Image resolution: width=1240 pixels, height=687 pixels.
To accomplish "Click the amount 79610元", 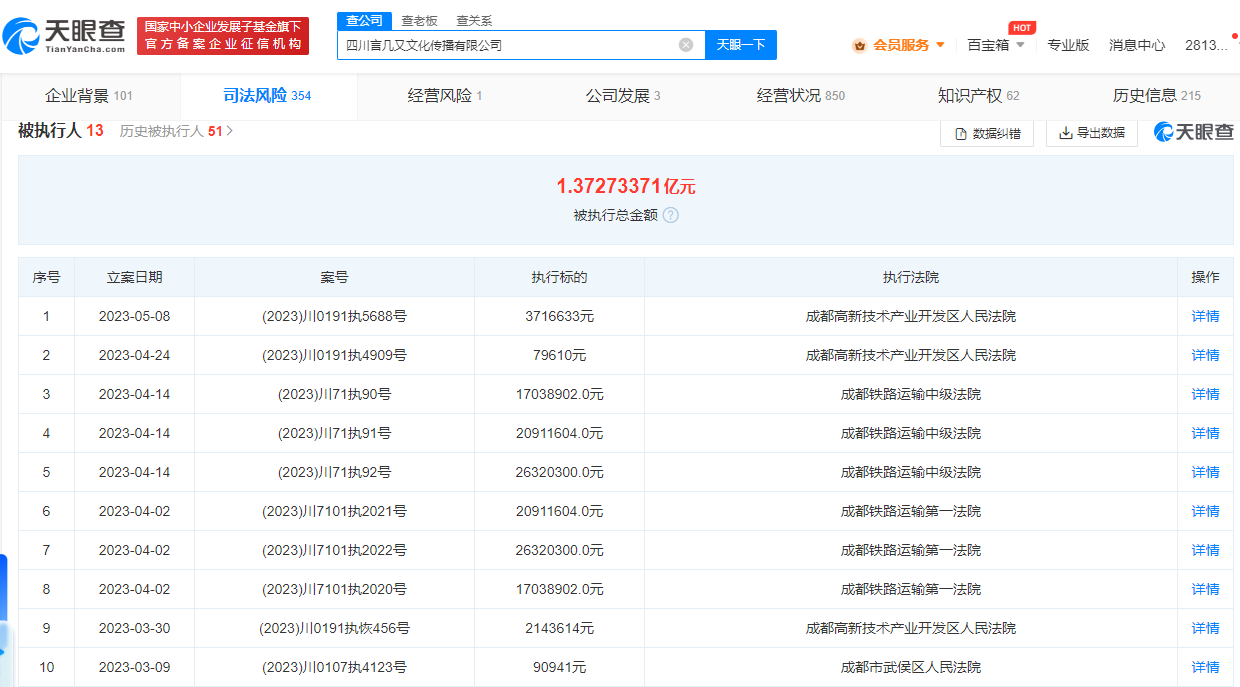I will pyautogui.click(x=559, y=355).
